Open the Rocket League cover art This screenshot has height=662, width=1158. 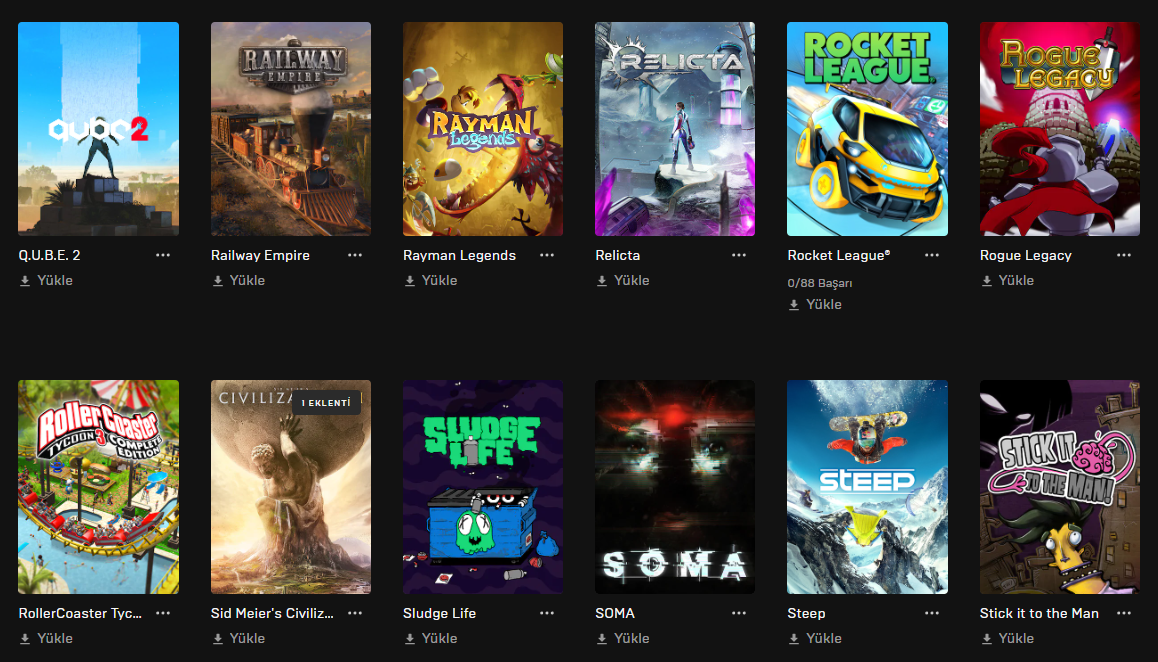(867, 129)
